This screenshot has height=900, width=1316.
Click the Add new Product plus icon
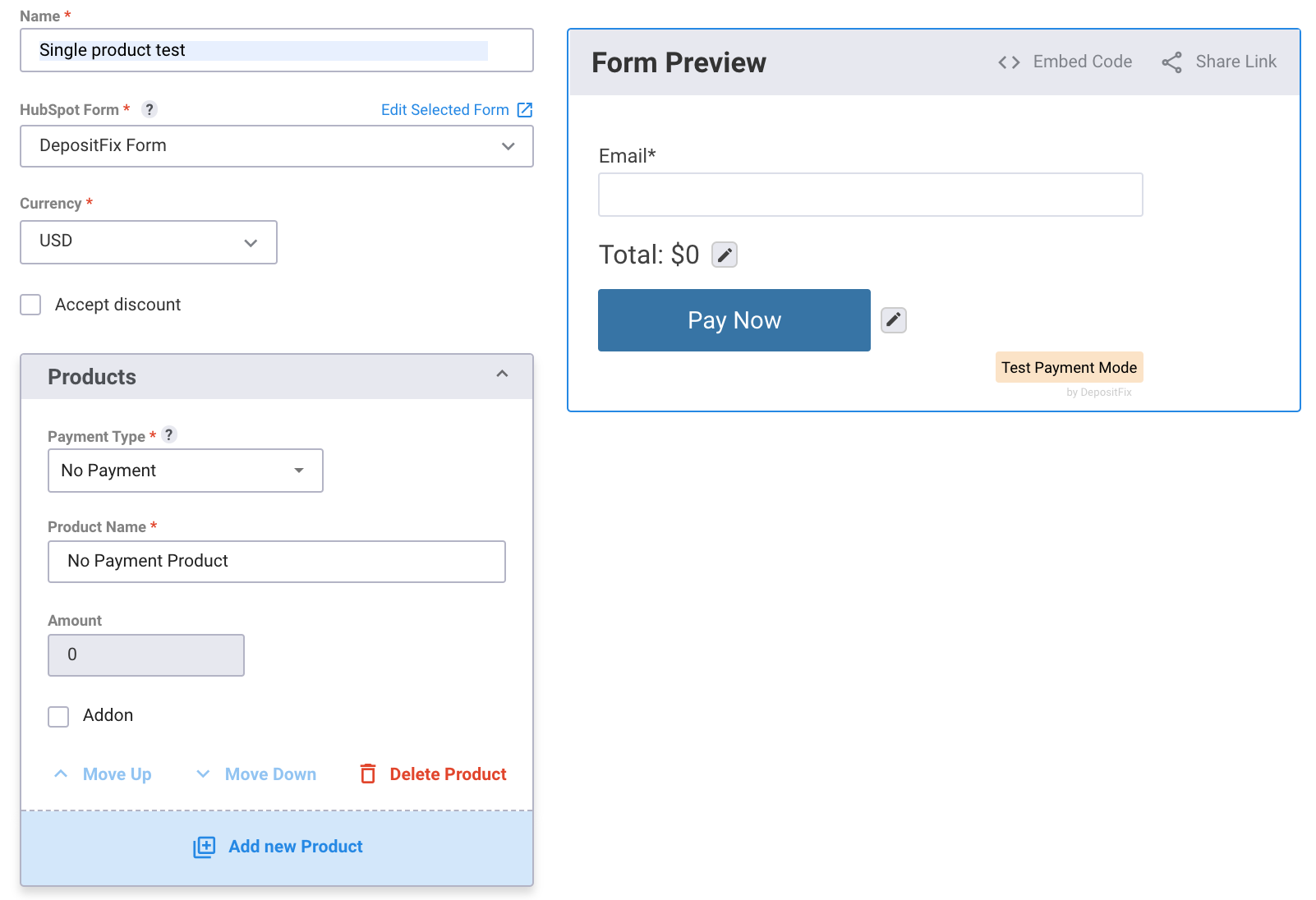coord(204,847)
